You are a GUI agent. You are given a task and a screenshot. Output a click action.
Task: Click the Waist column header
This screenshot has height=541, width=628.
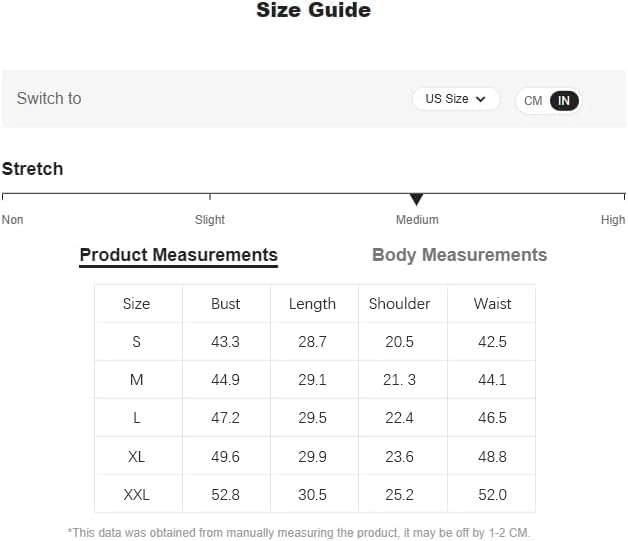click(x=492, y=304)
